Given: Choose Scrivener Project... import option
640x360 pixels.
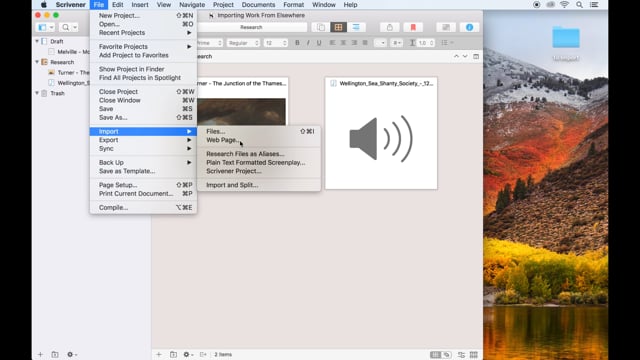Looking at the screenshot, I should coord(259,171).
